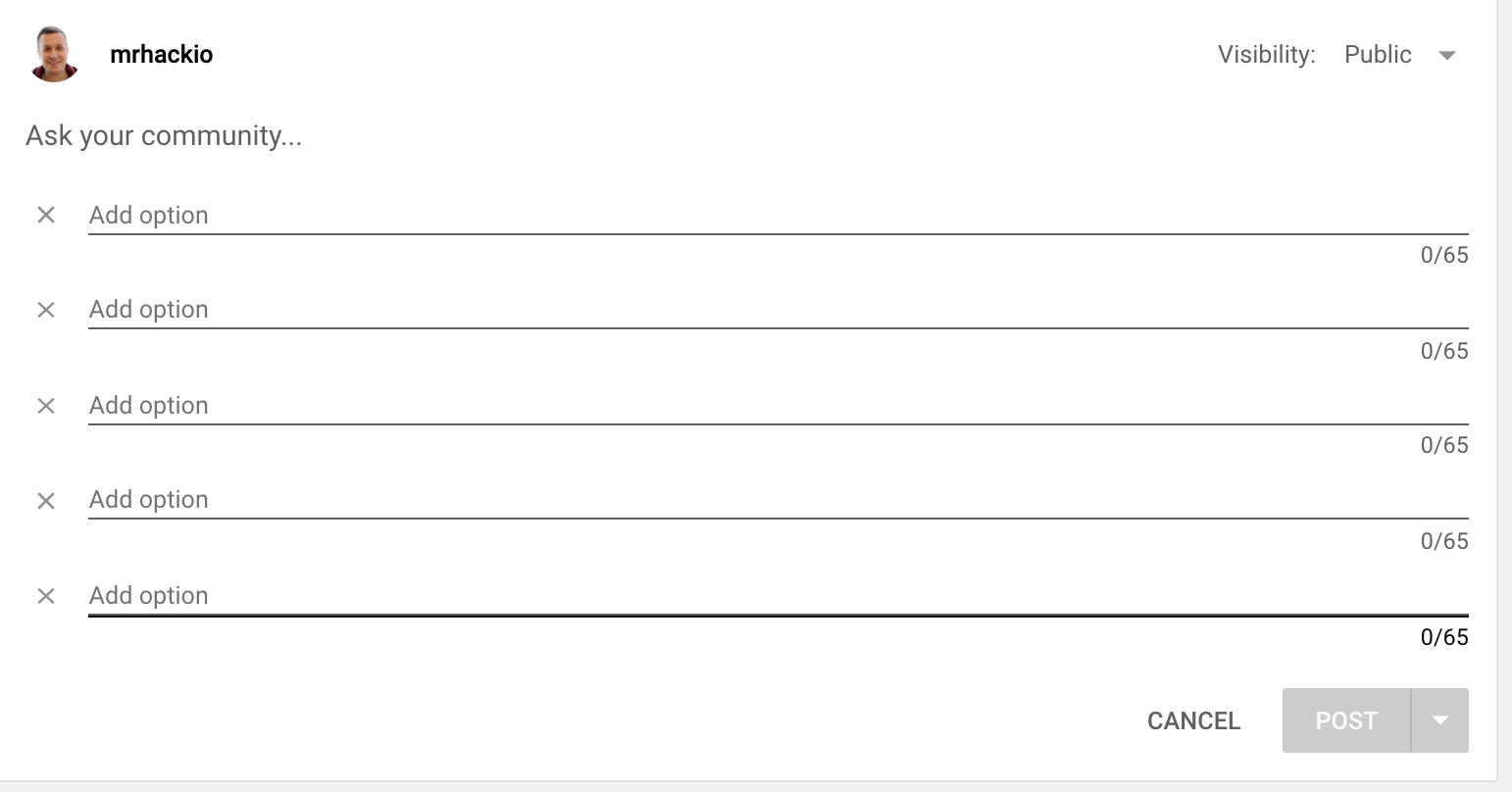Click the first Add option field
Viewport: 1512px width, 792px height.
(775, 215)
